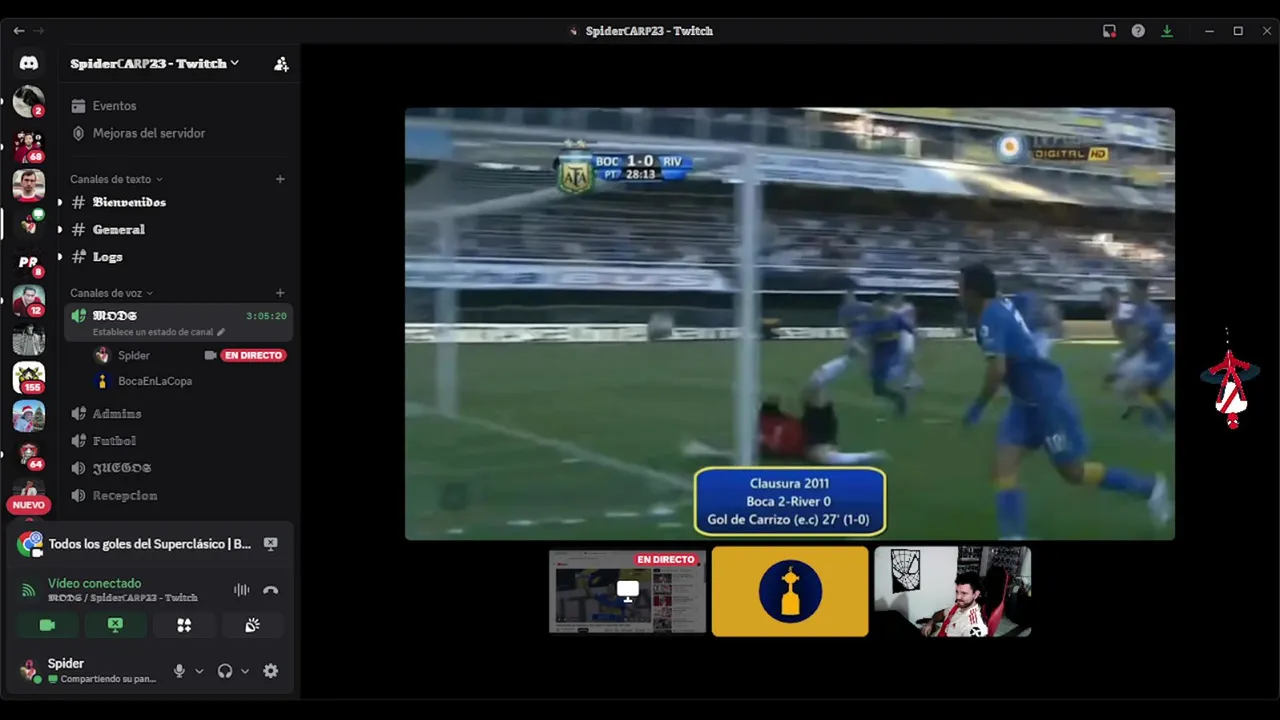Open the inbox icon with red dot
The width and height of the screenshot is (1280, 720).
click(x=1109, y=31)
